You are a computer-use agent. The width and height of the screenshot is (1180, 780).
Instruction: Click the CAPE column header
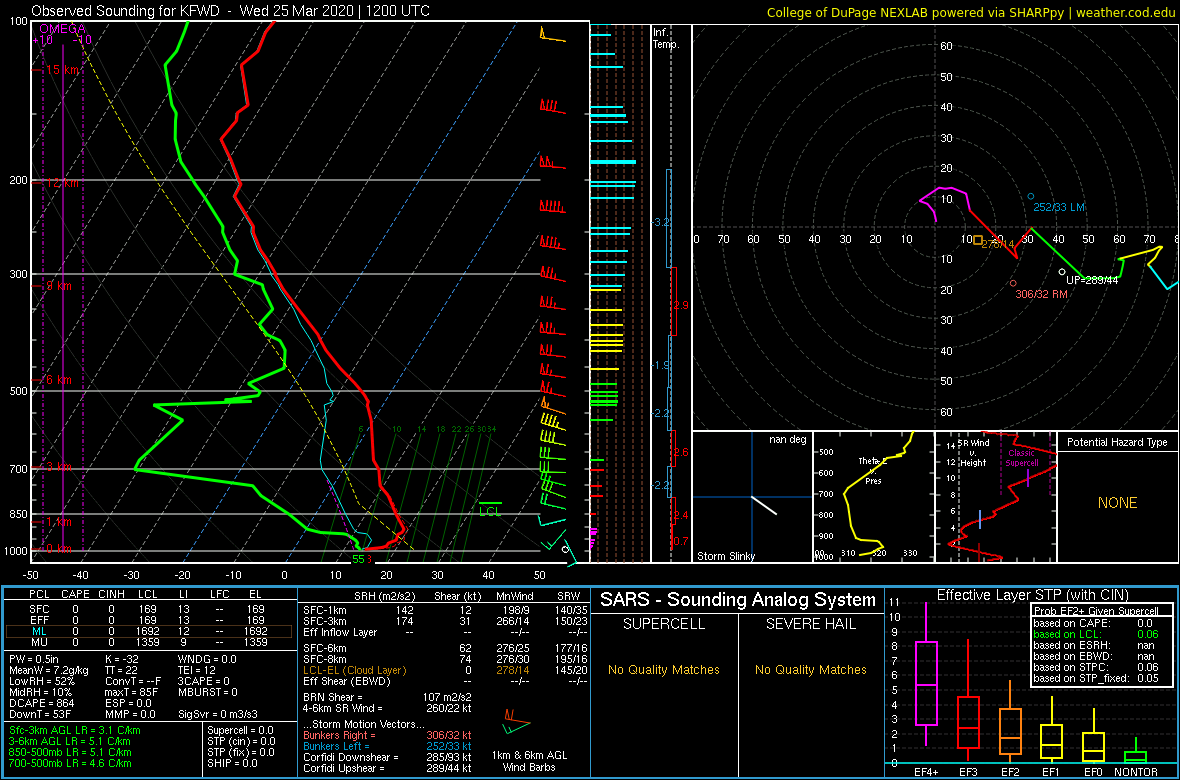[75, 596]
